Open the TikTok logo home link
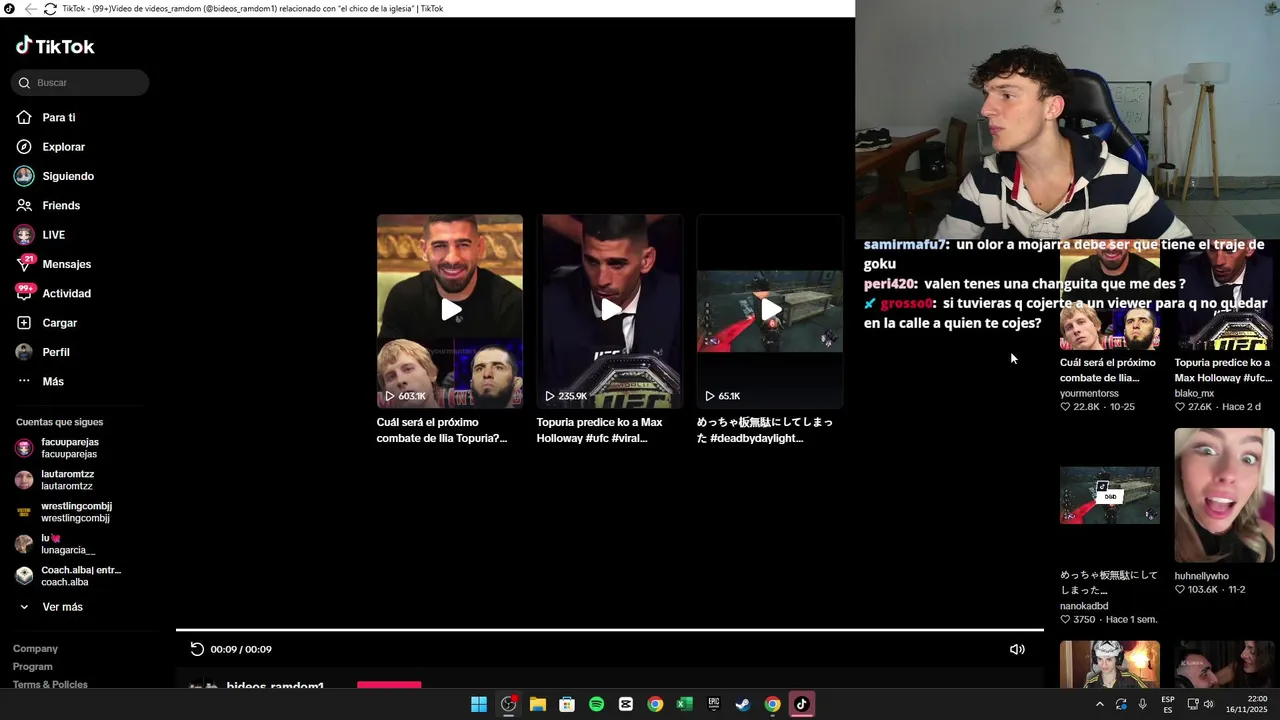 [x=55, y=46]
